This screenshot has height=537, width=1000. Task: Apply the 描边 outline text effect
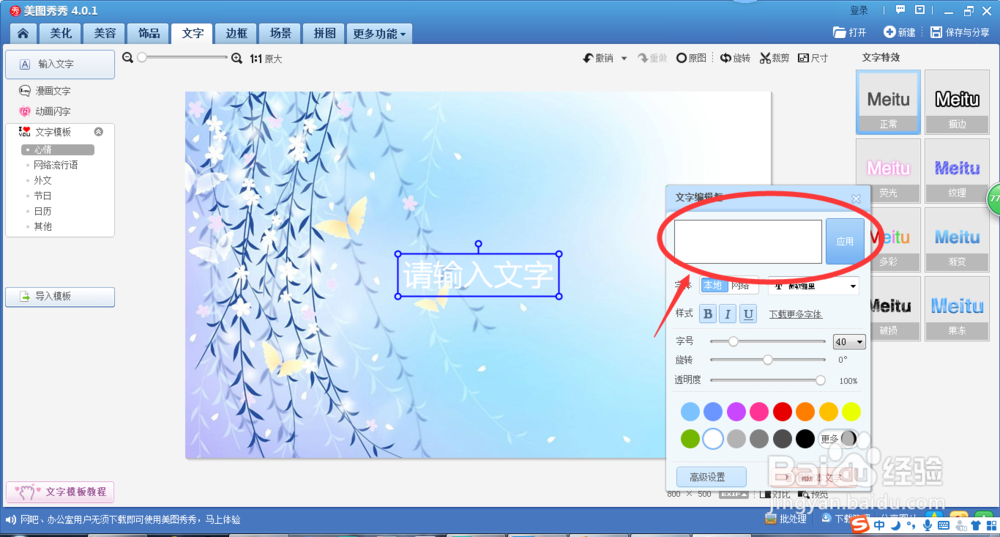[x=957, y=102]
